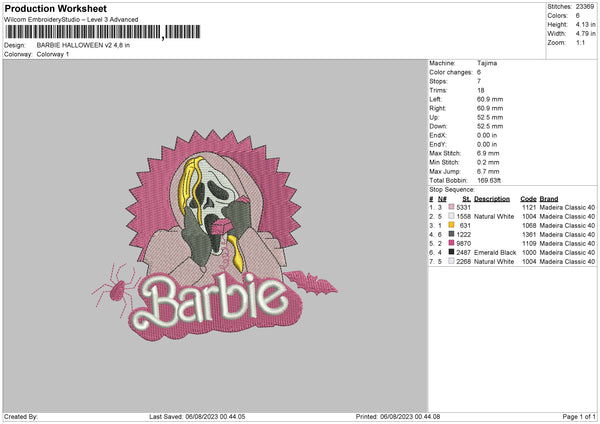This screenshot has width=600, height=424.
Task: Click the barcode under the worksheet title
Action: [x=103, y=32]
